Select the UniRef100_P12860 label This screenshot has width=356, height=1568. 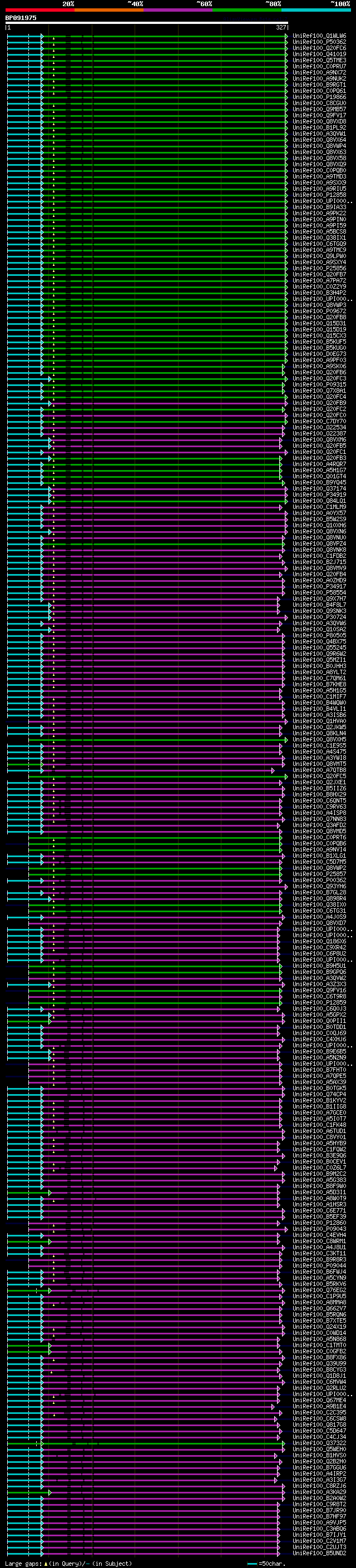tap(319, 1223)
